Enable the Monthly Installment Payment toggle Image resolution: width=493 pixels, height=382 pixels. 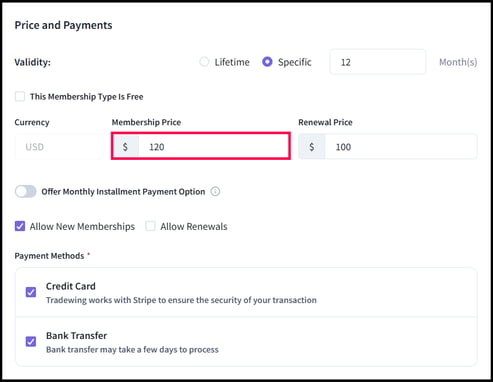coord(25,192)
